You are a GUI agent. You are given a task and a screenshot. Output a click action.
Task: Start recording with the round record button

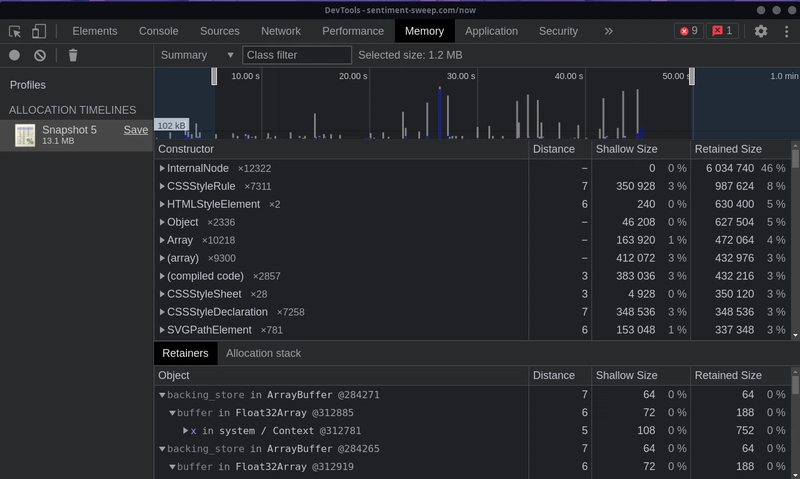(14, 55)
